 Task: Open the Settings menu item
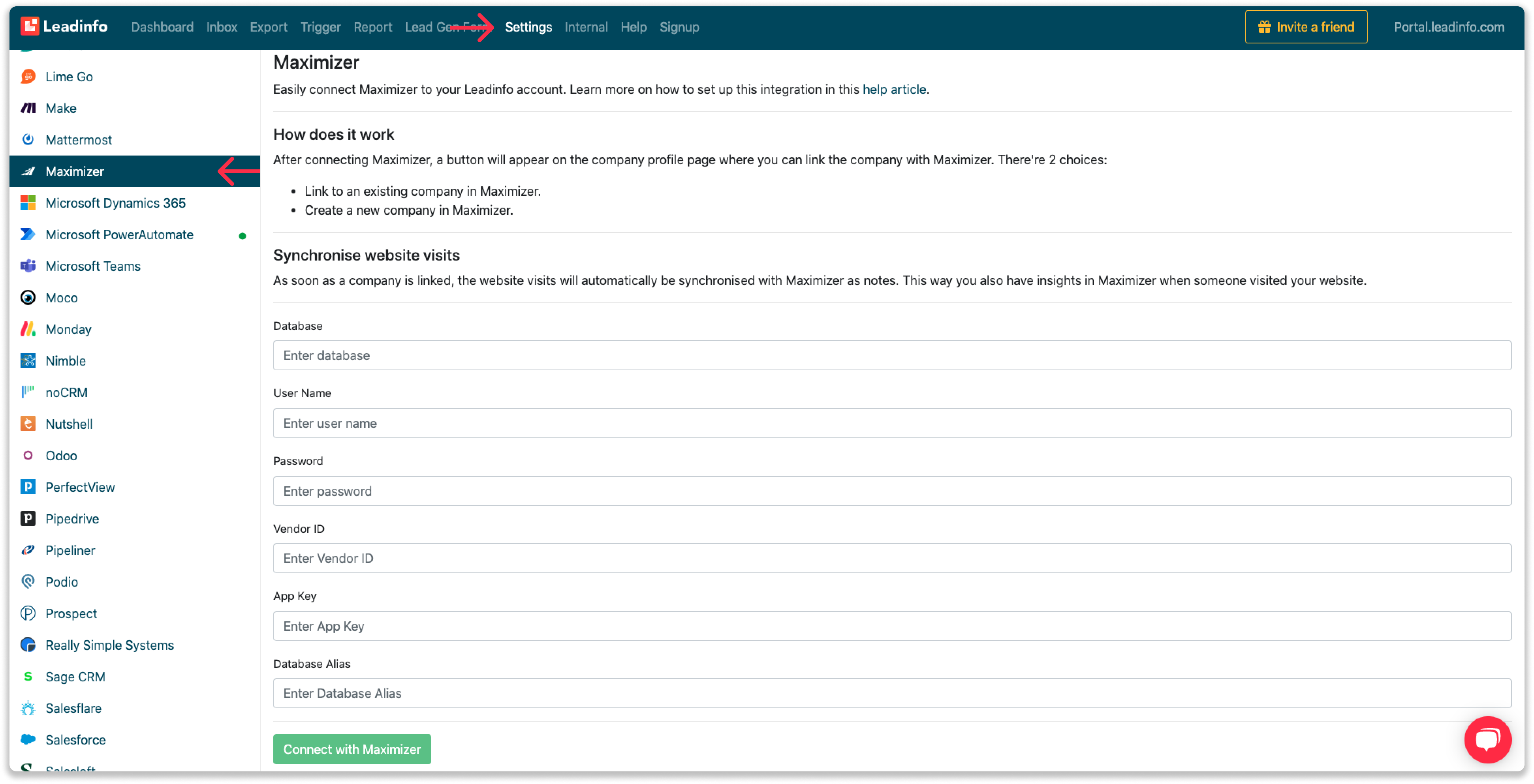coord(528,27)
